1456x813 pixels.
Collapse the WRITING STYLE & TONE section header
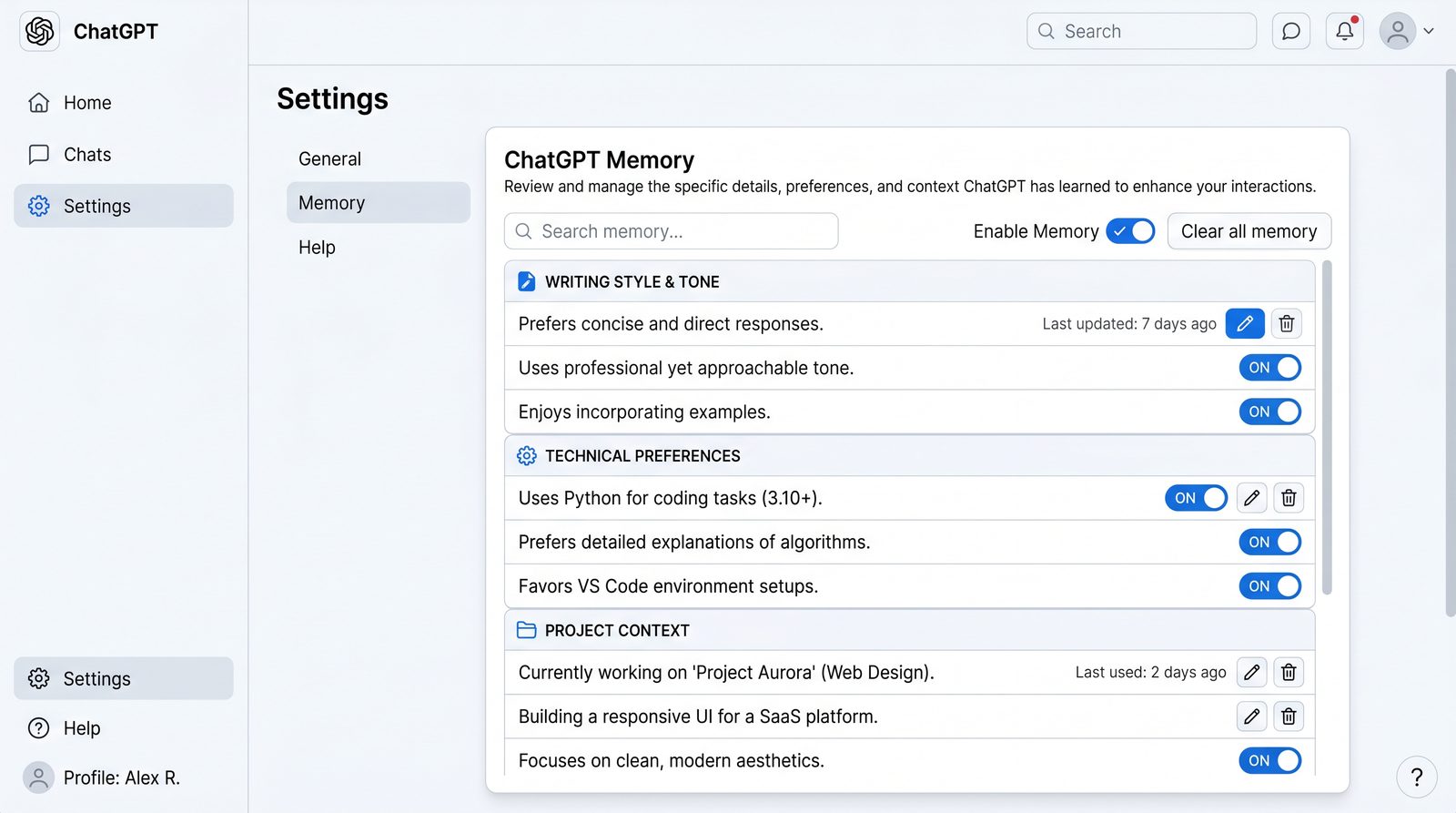[x=909, y=281]
